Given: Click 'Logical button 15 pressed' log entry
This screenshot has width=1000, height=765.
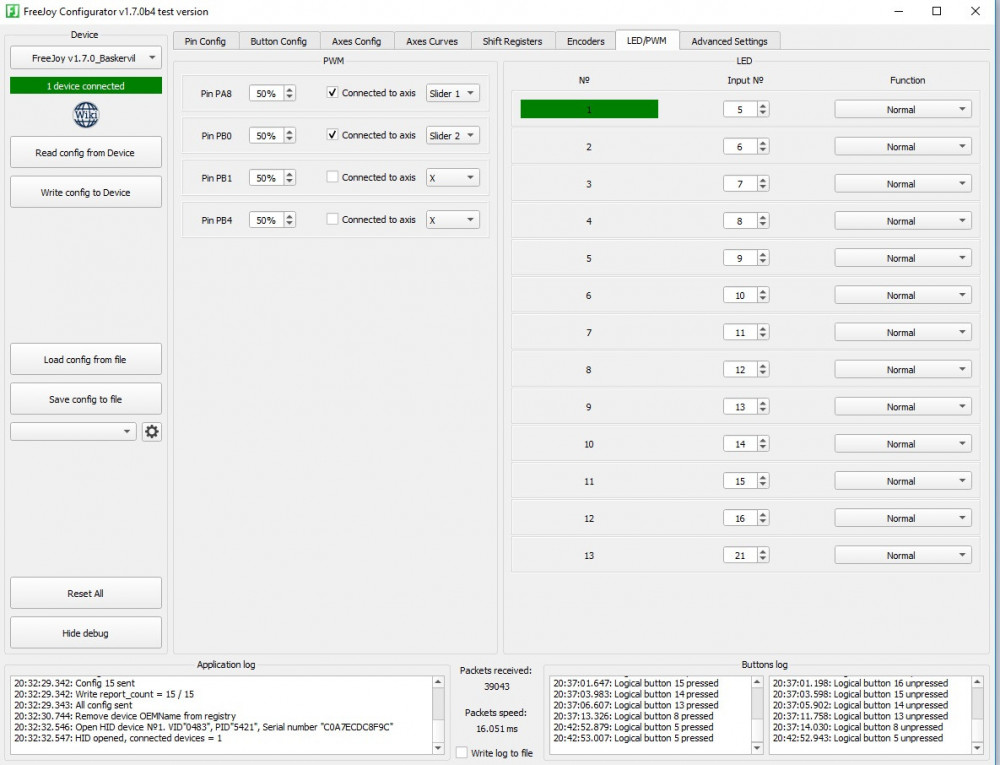Looking at the screenshot, I should click(635, 683).
